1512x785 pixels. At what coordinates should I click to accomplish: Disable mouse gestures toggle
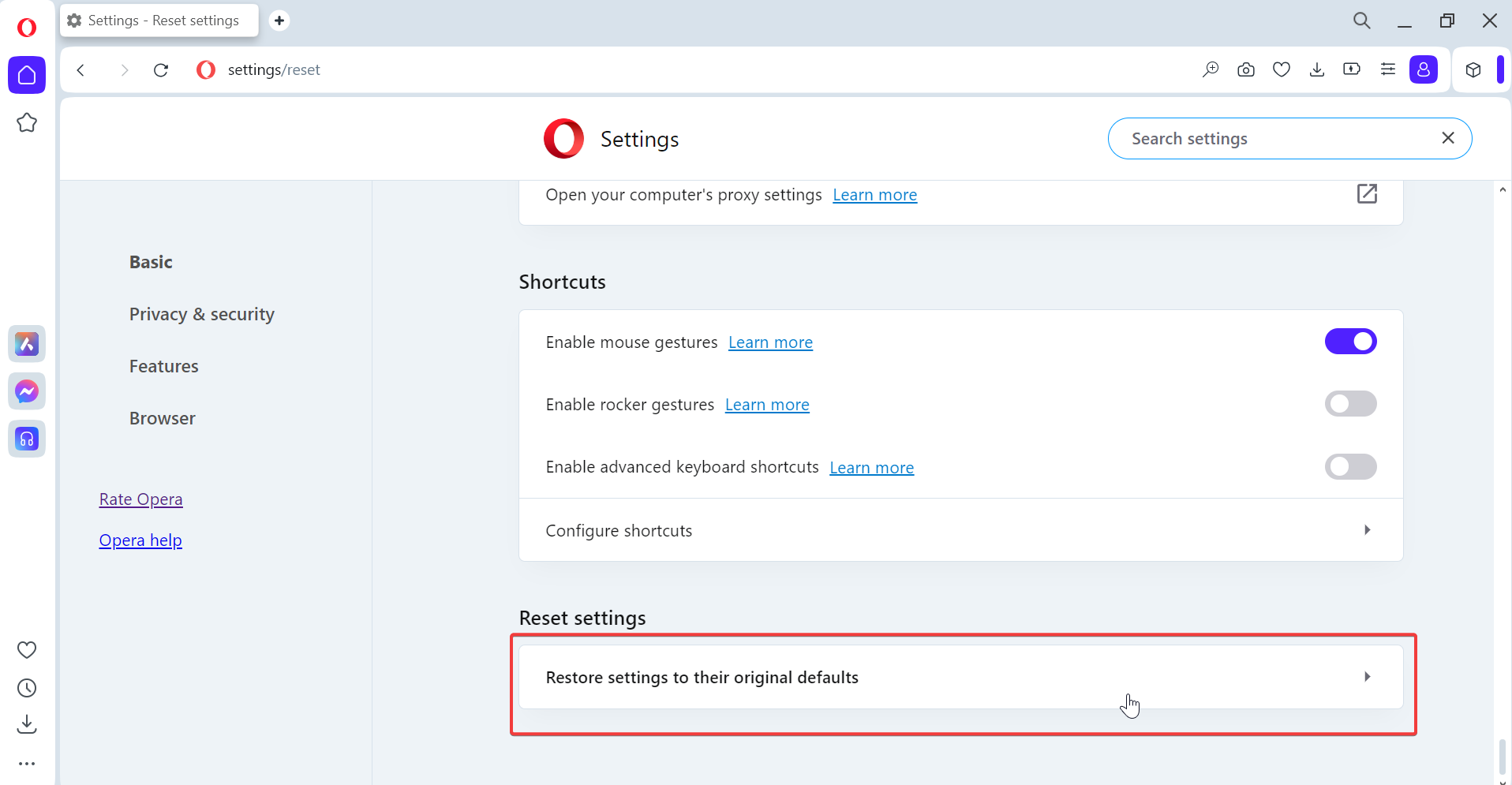click(1350, 342)
